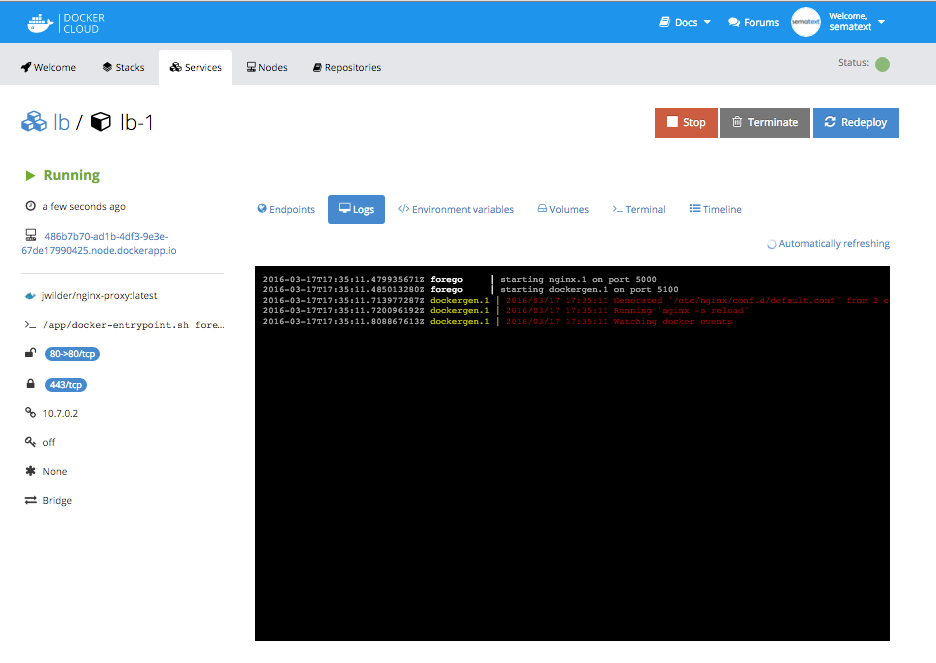Click the Welcome tab rocket icon
The height and width of the screenshot is (663, 936).
tap(26, 67)
